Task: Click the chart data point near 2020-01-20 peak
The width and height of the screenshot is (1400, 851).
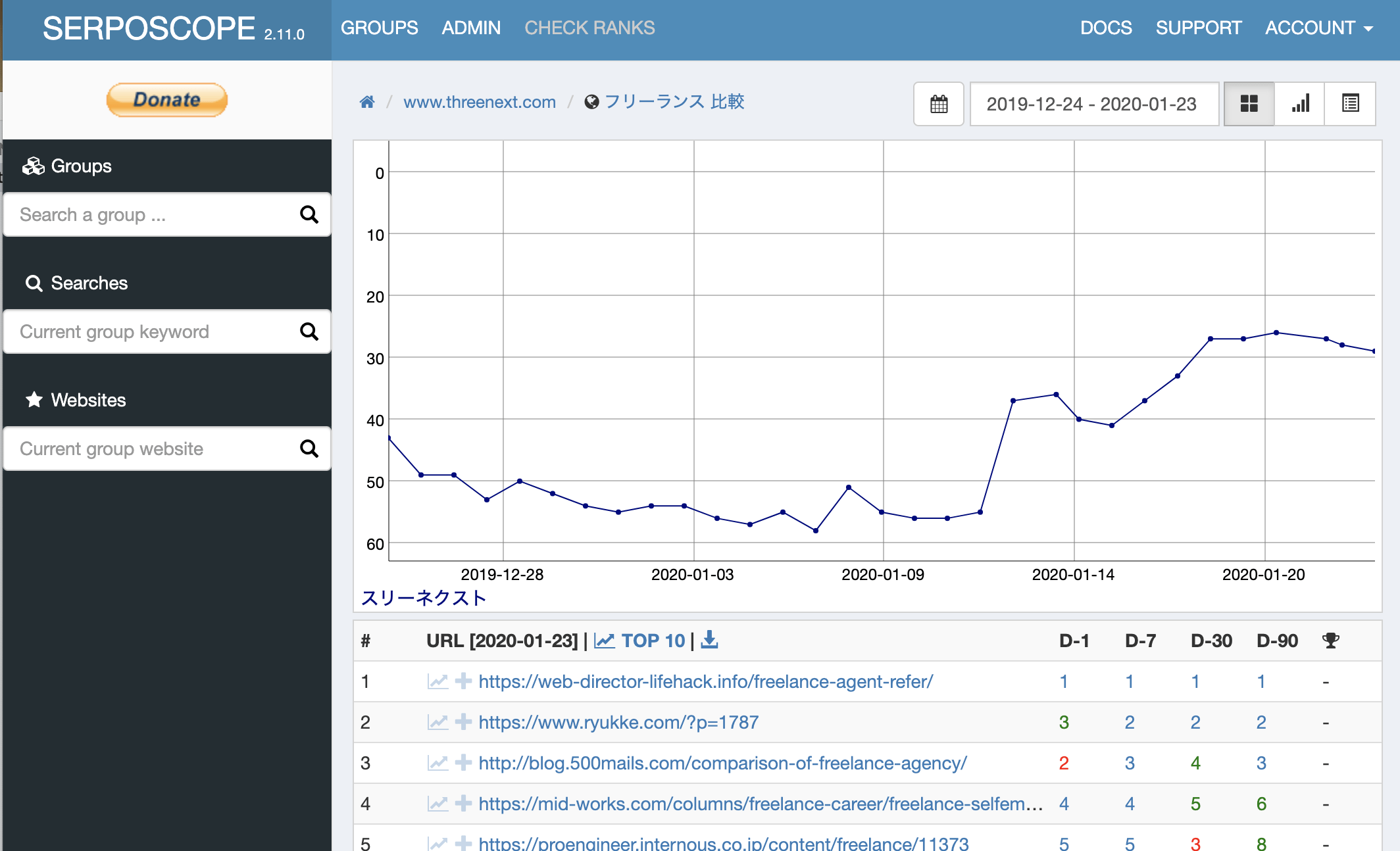Action: tap(1276, 333)
